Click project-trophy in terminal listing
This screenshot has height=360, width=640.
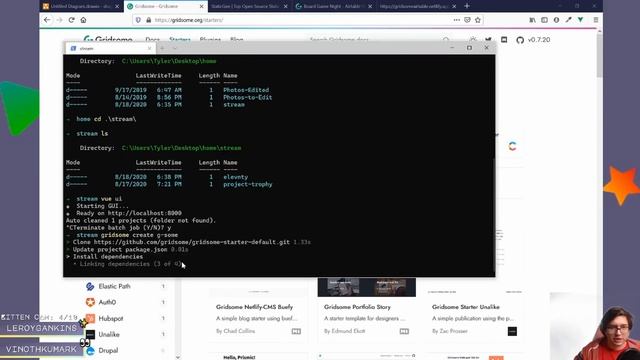(x=248, y=184)
